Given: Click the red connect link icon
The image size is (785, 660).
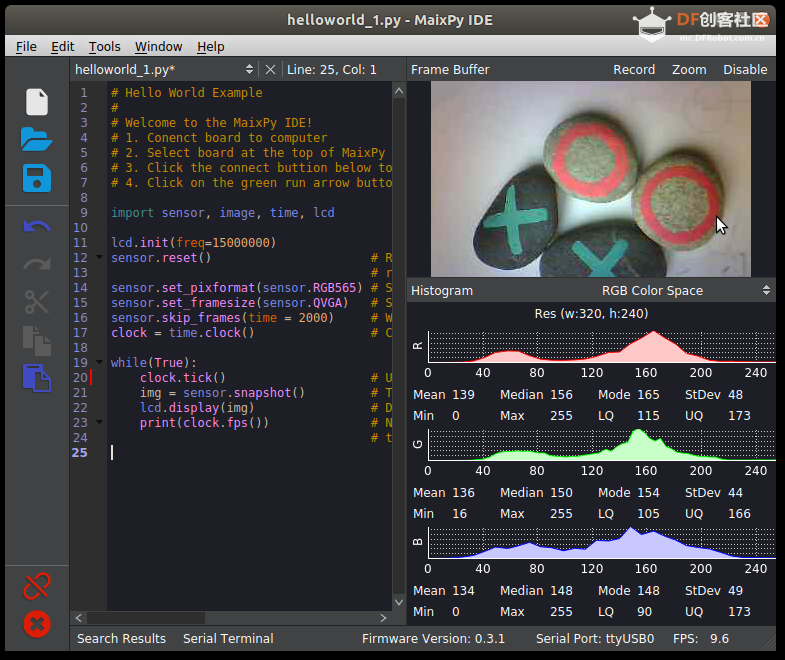Looking at the screenshot, I should [37, 586].
